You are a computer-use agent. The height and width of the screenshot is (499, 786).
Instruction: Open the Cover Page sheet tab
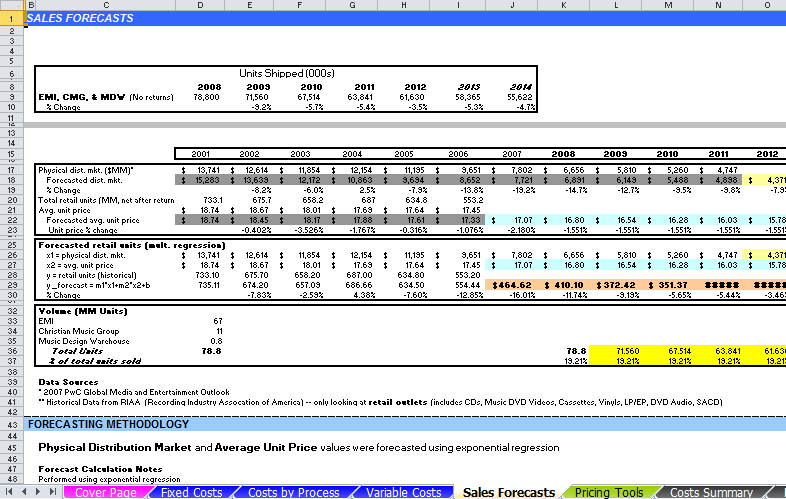(106, 492)
